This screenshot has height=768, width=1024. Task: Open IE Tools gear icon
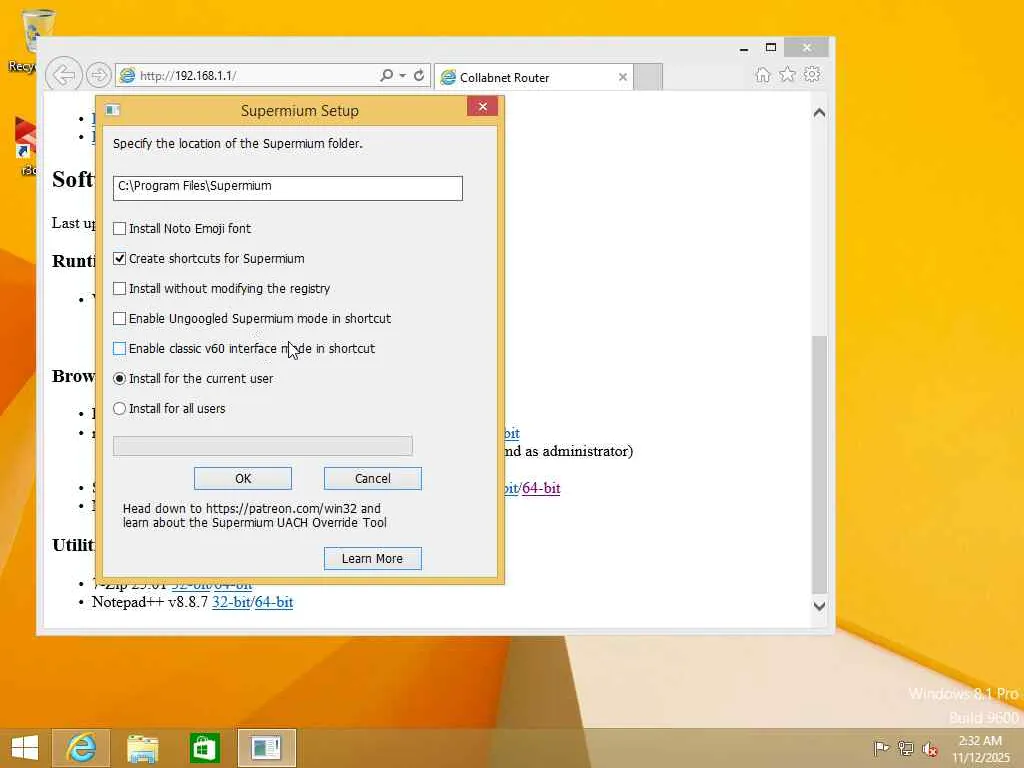coord(812,74)
